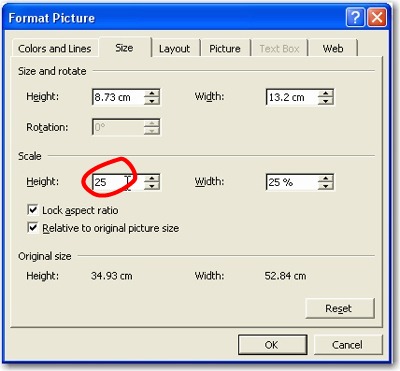Increase Size Height with the up spinner arrow
This screenshot has height=371, width=400.
(152, 93)
